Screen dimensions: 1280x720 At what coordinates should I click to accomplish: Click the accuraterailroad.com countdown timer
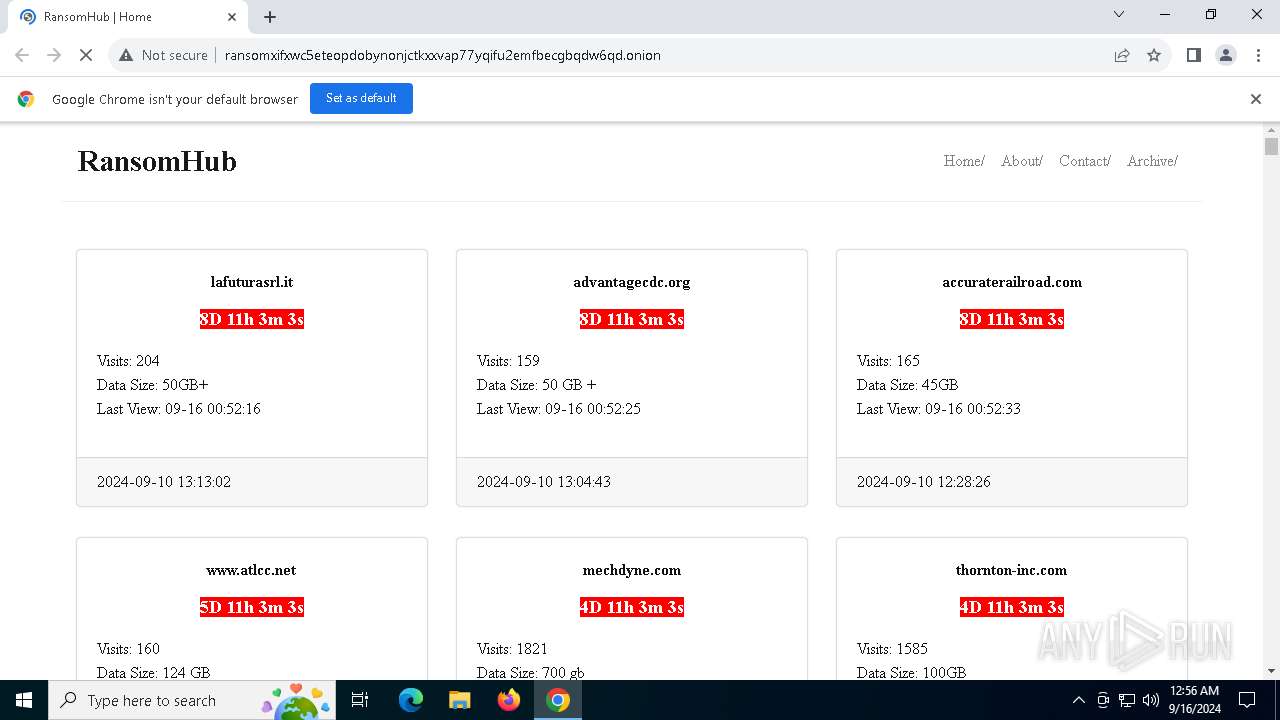point(1012,319)
